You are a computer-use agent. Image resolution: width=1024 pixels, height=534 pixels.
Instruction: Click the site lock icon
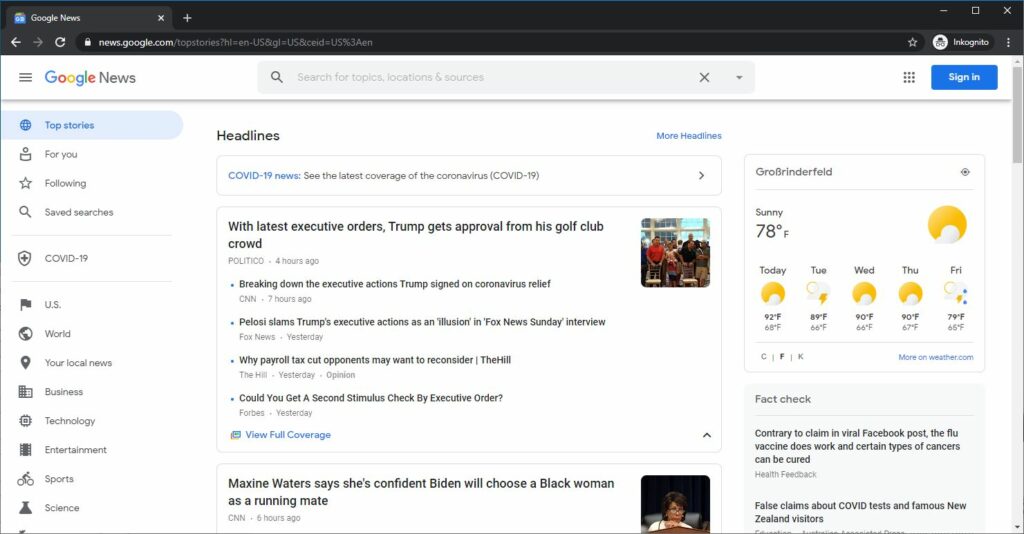coord(88,42)
